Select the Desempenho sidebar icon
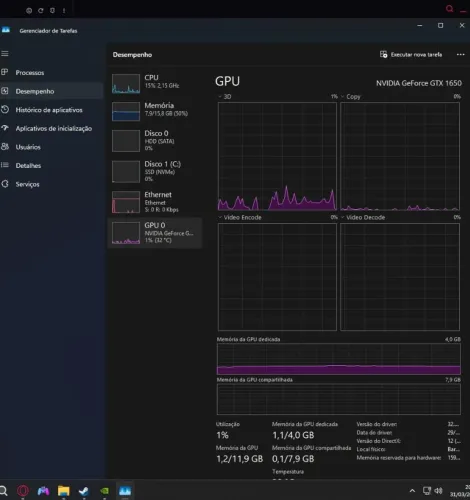The height and width of the screenshot is (500, 470). pyautogui.click(x=5, y=91)
